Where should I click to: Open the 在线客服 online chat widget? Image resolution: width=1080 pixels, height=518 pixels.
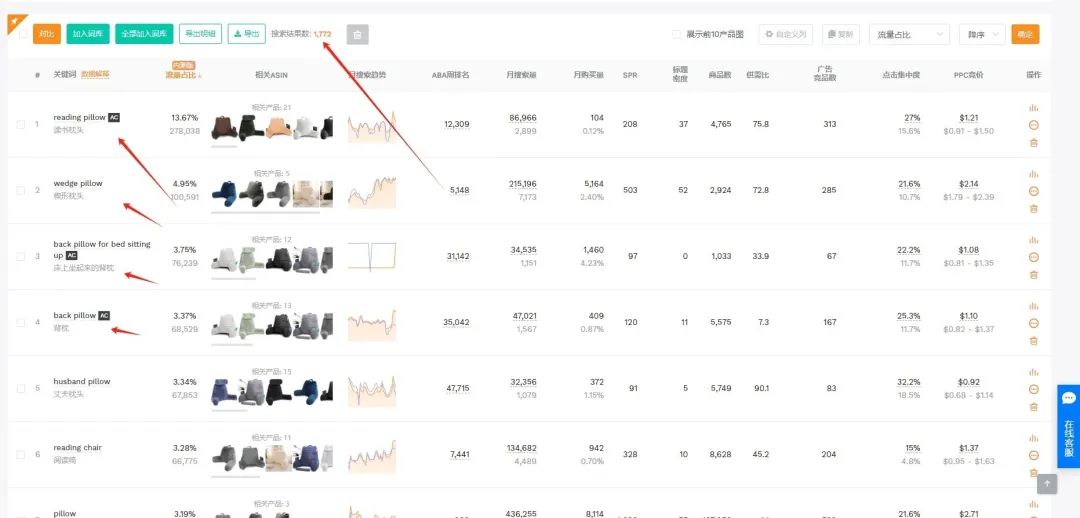[1068, 426]
